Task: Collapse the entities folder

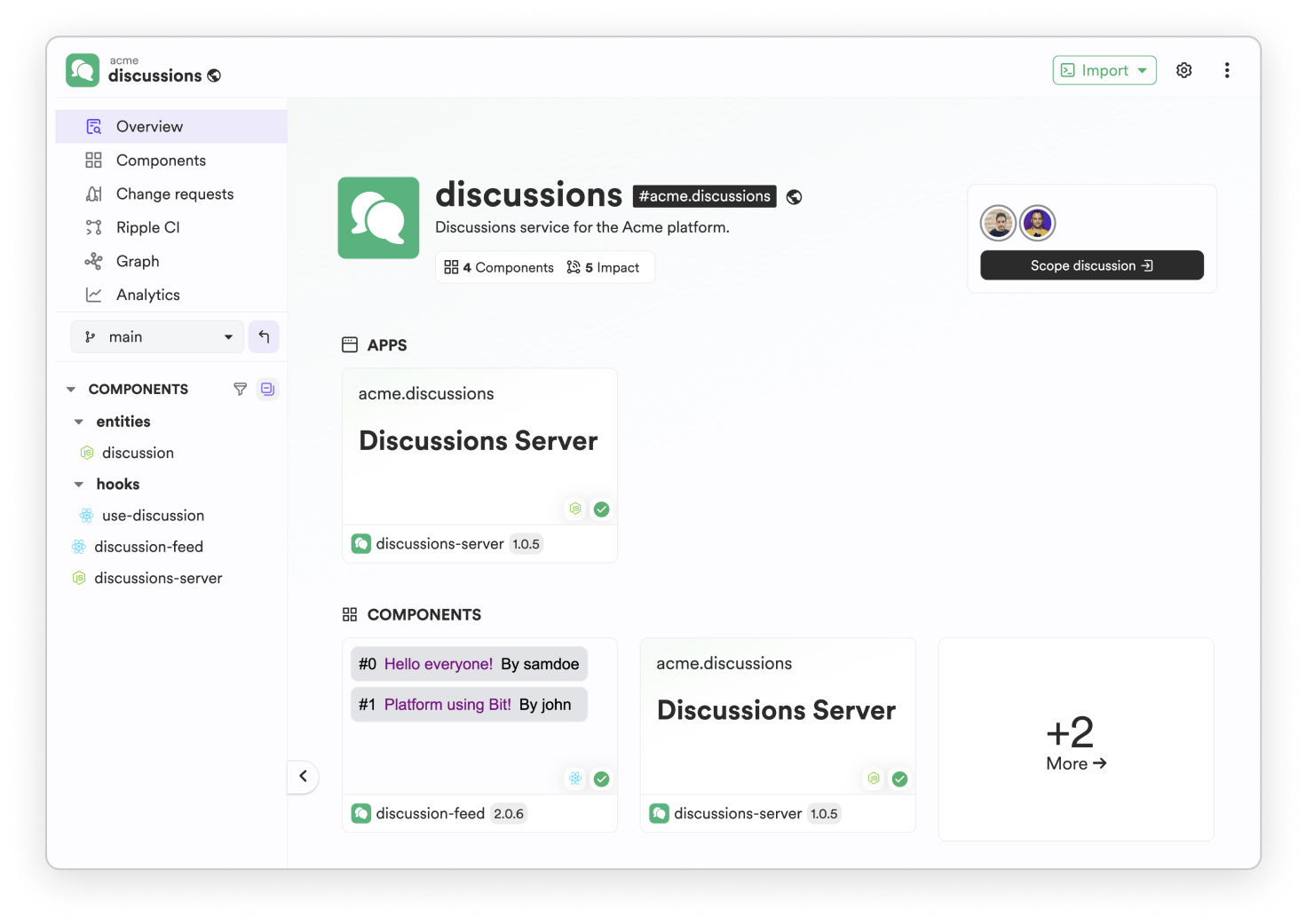Action: coord(79,422)
